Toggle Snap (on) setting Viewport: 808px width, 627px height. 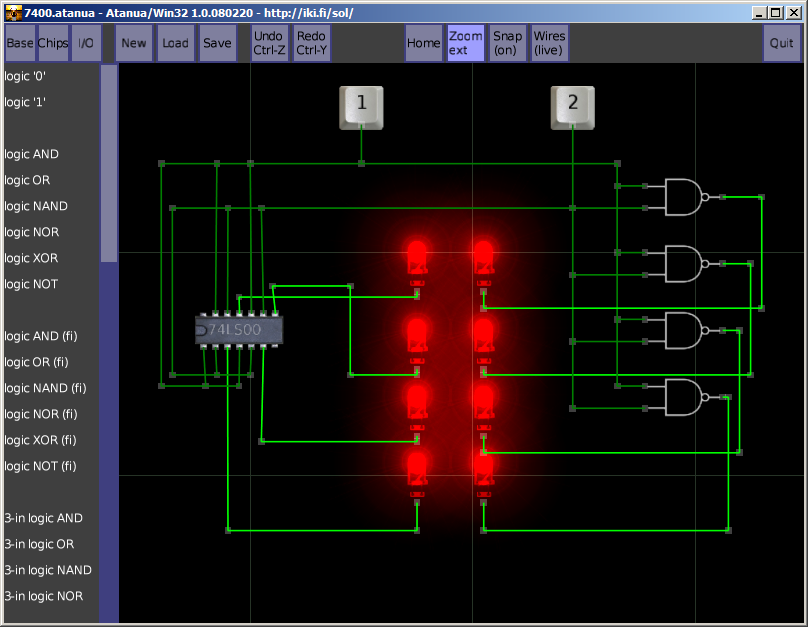pyautogui.click(x=508, y=43)
